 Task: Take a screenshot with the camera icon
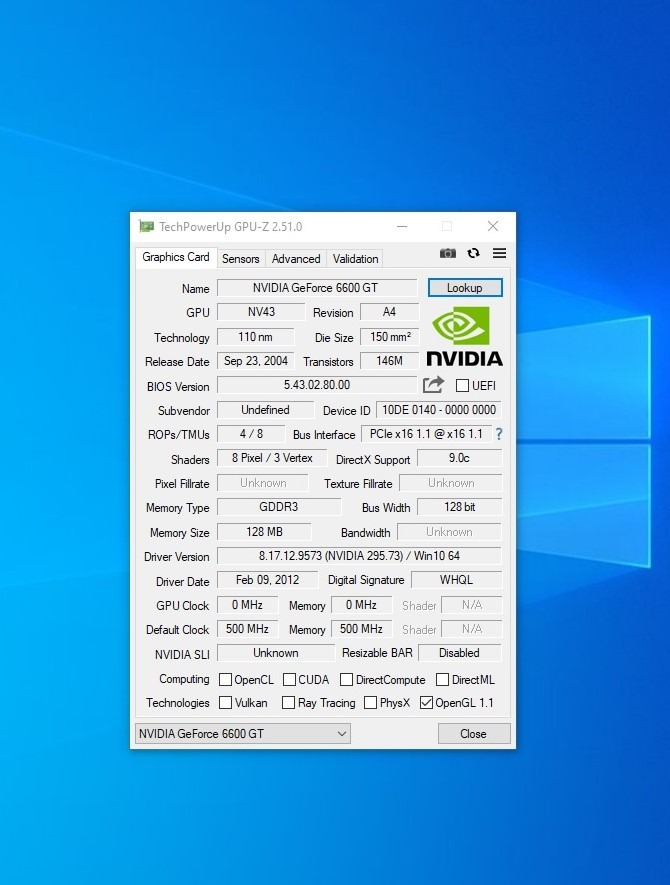click(448, 253)
